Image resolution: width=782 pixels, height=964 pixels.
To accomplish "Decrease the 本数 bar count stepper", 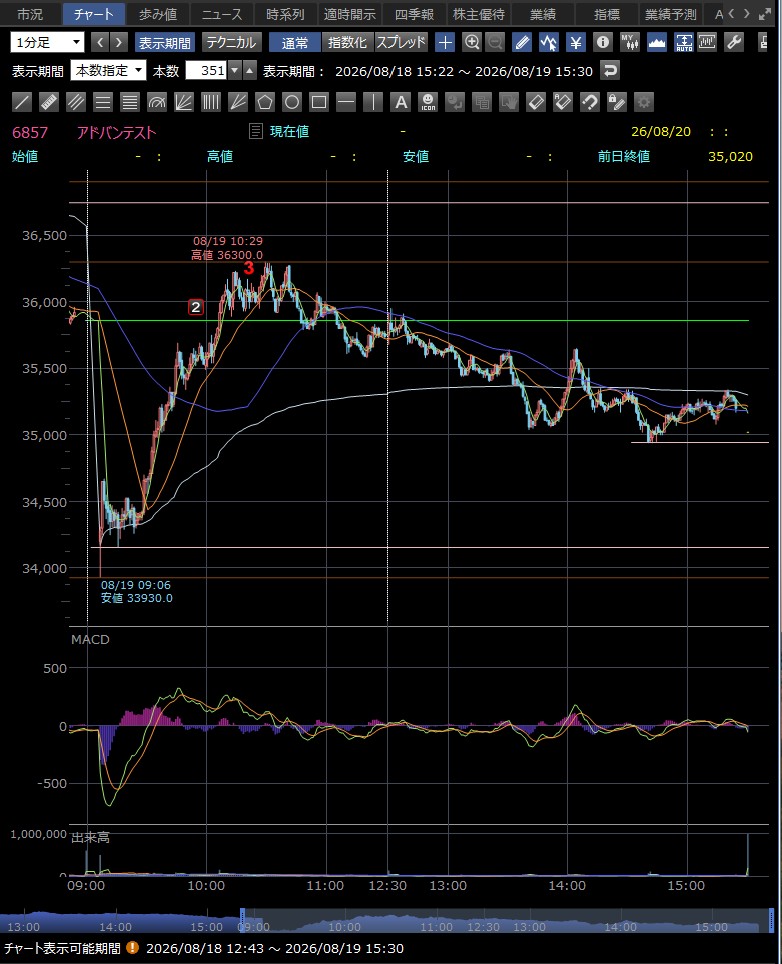I will click(x=234, y=71).
